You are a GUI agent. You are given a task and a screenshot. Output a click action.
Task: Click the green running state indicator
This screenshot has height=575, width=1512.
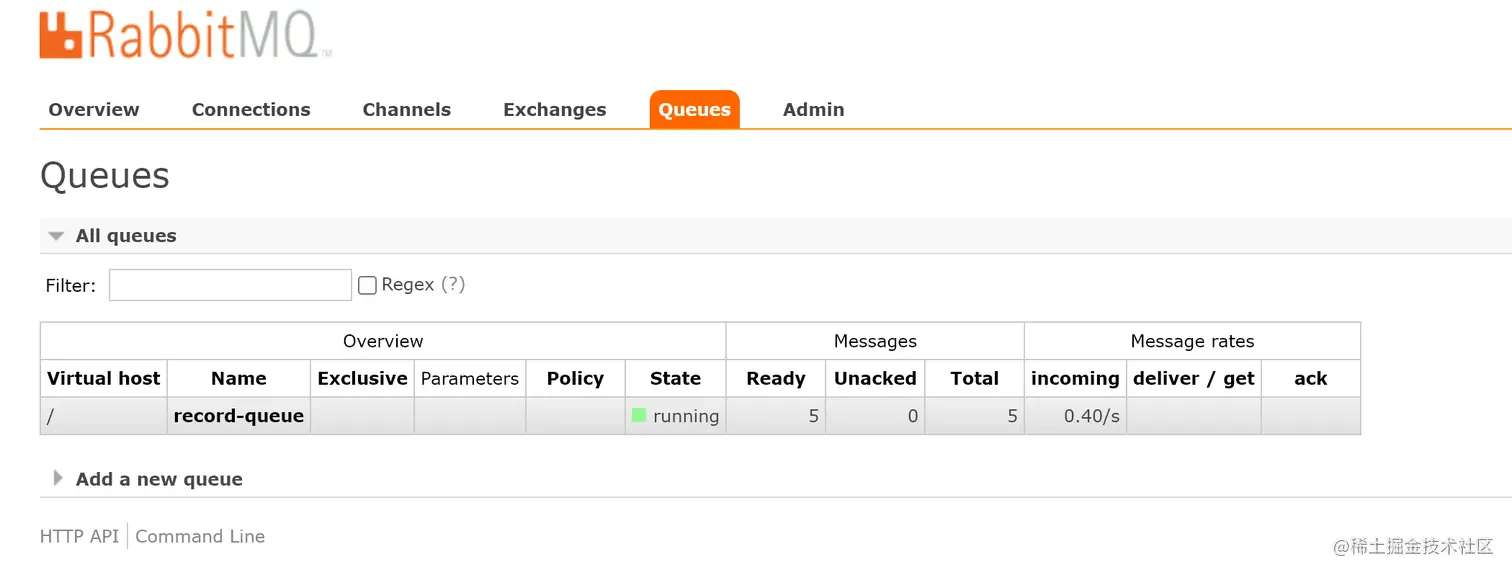[x=639, y=415]
